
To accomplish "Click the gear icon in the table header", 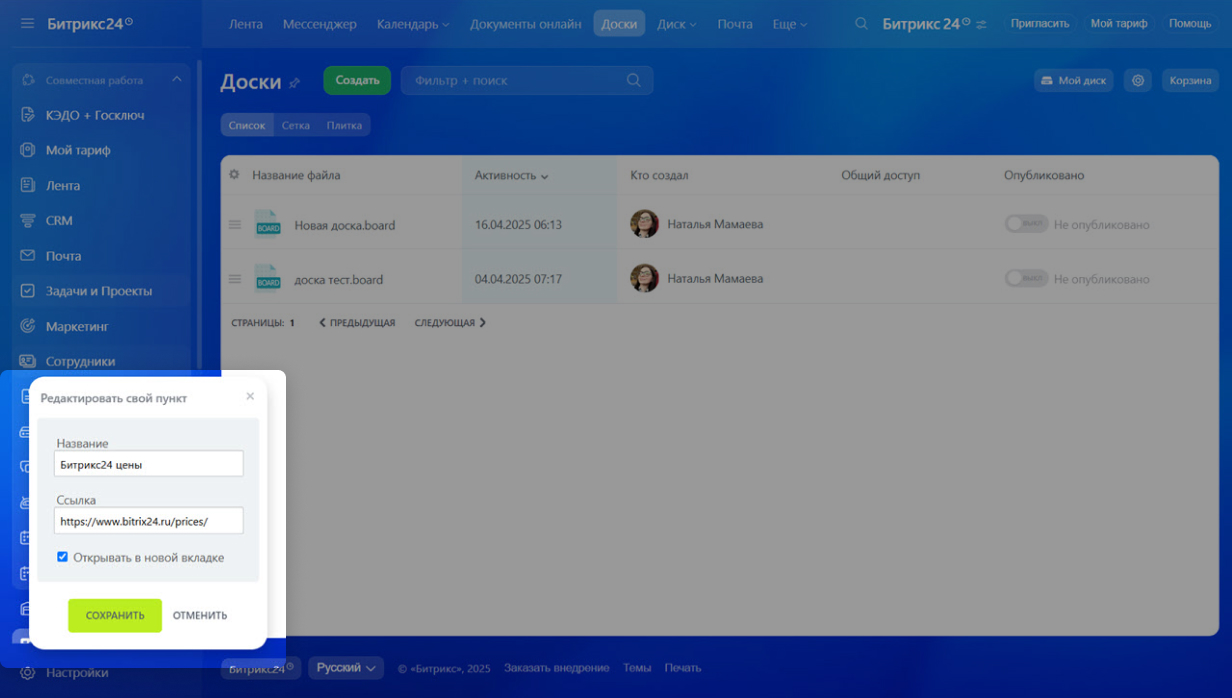I will click(x=234, y=174).
